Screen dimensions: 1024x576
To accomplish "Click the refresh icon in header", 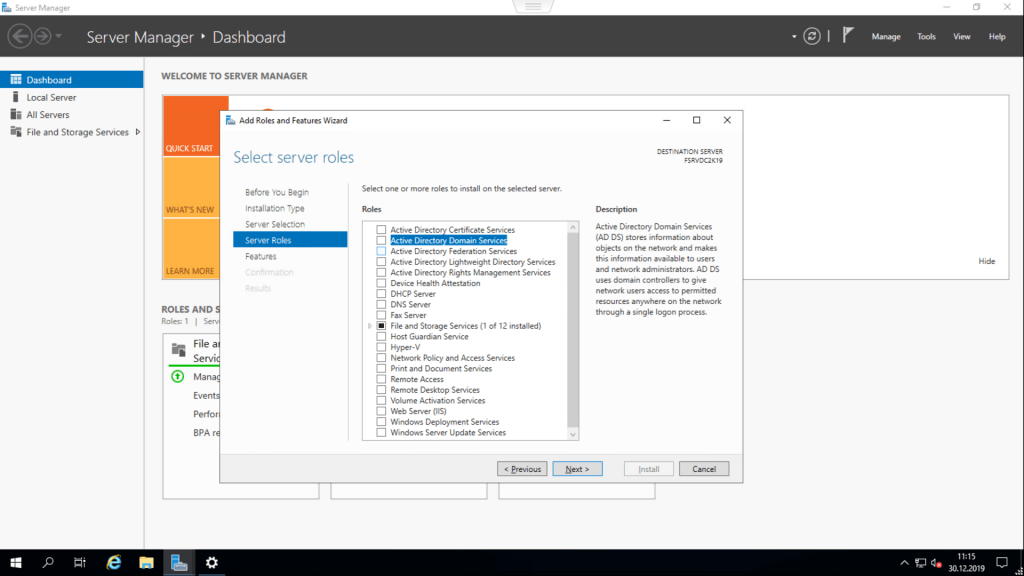I will [x=813, y=36].
